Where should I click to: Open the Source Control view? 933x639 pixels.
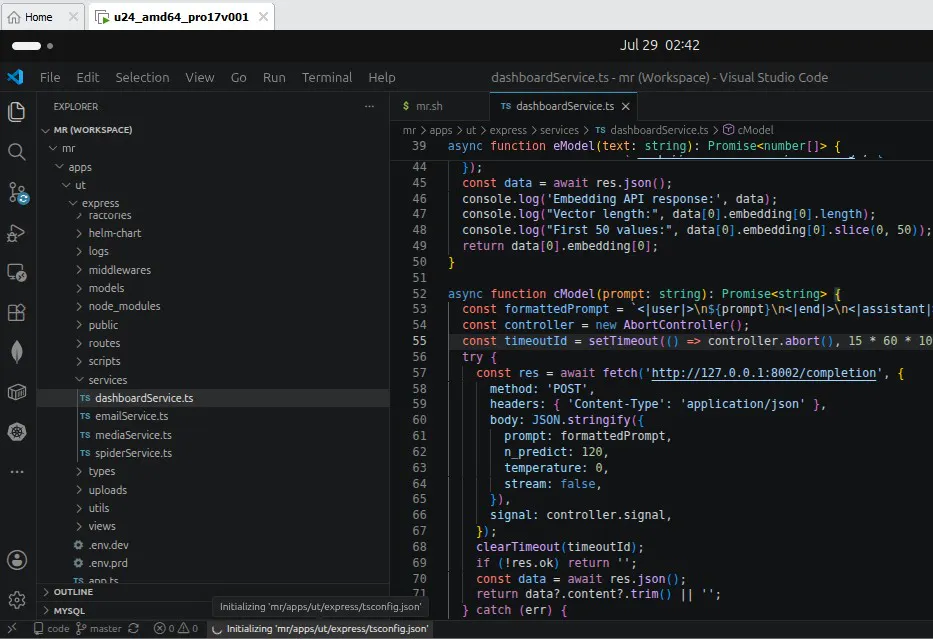click(17, 193)
